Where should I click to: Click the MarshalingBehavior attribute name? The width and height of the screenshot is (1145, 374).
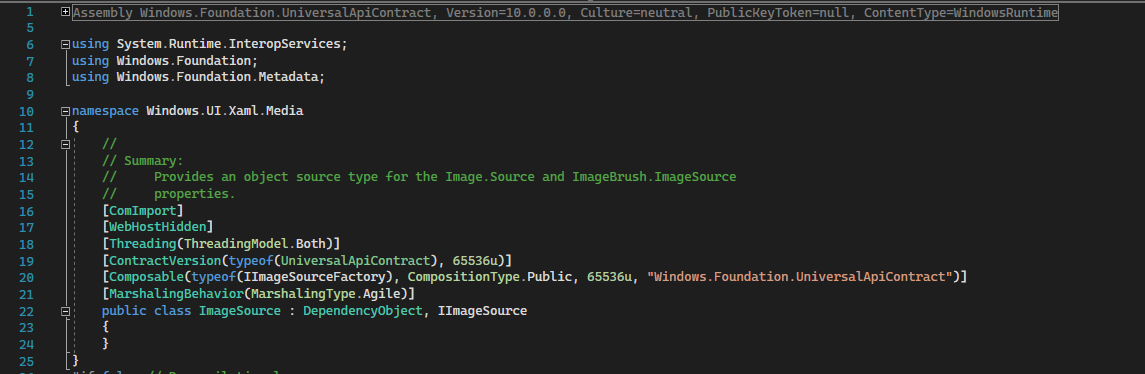point(176,294)
